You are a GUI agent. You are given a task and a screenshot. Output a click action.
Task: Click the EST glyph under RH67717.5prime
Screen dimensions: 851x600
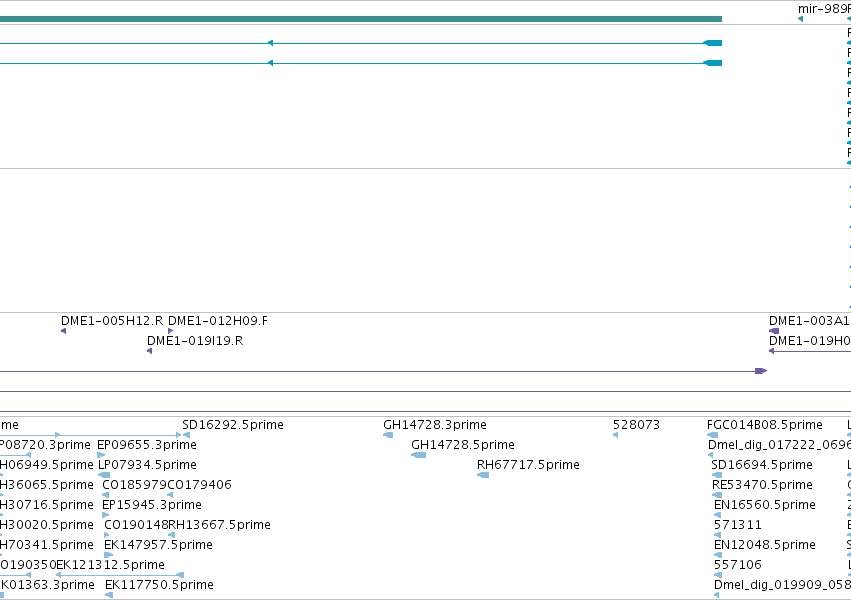(483, 475)
